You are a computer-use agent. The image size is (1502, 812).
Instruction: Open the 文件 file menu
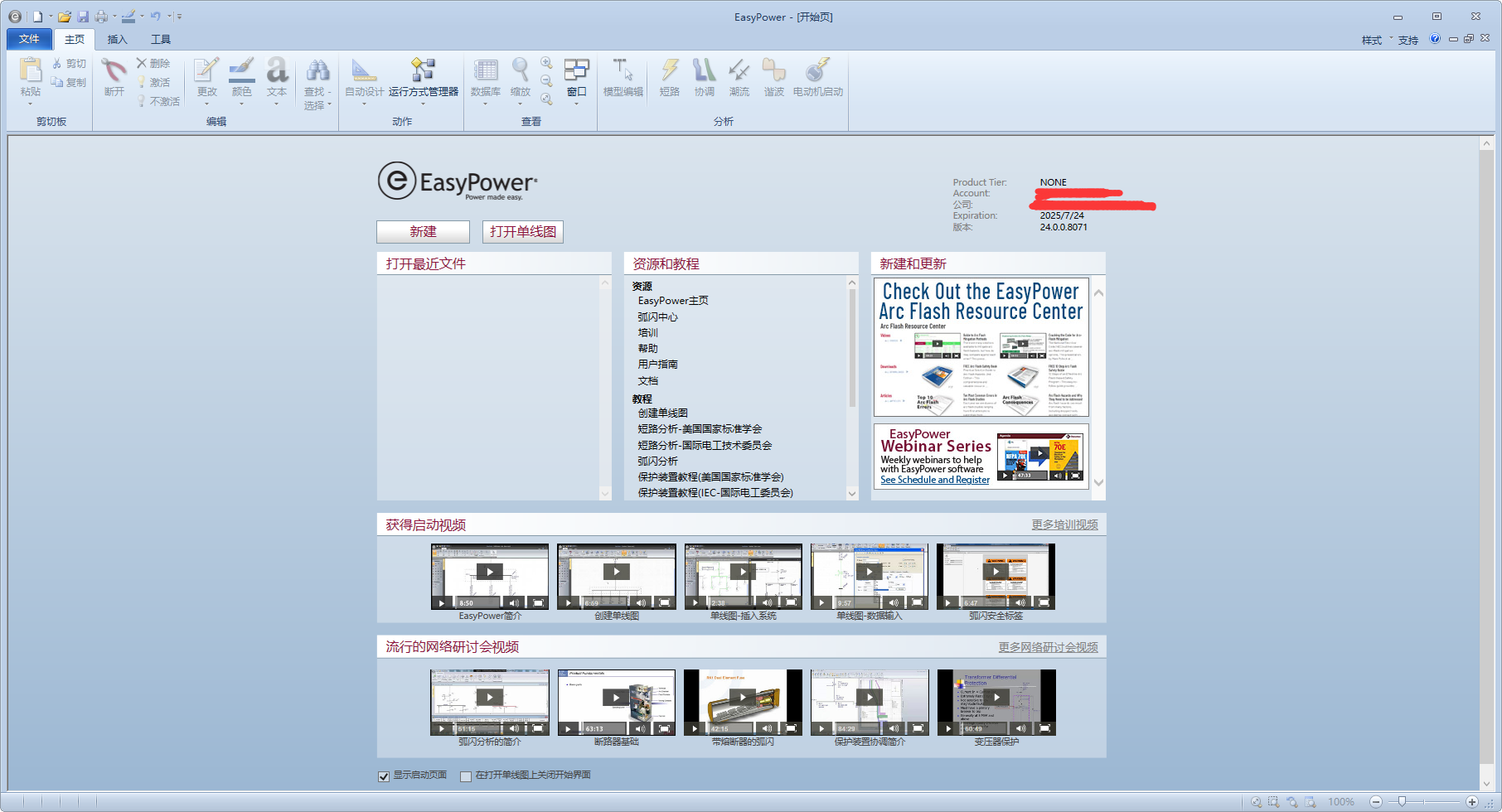(x=29, y=39)
